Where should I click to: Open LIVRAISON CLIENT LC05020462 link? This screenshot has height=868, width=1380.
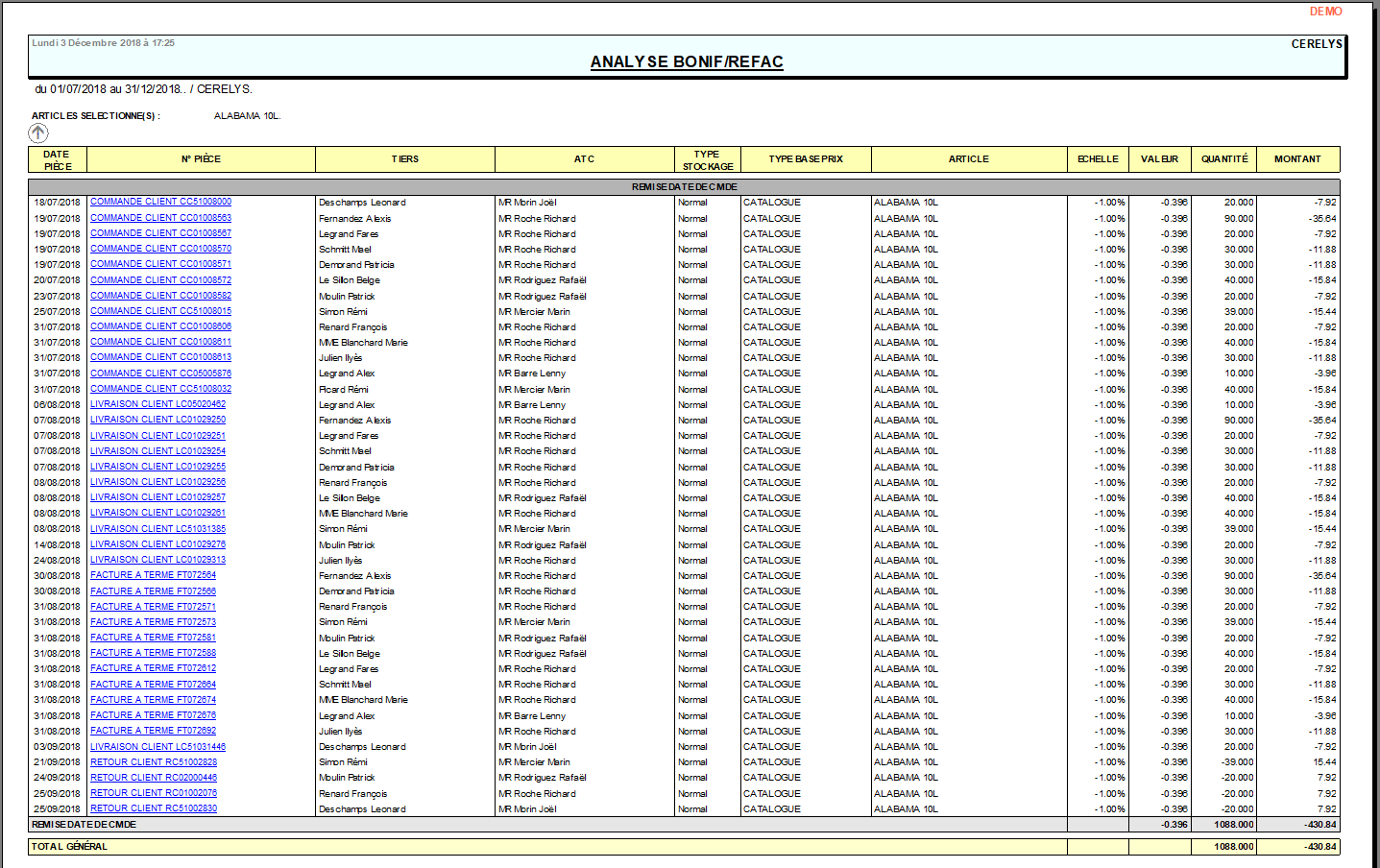coord(157,404)
